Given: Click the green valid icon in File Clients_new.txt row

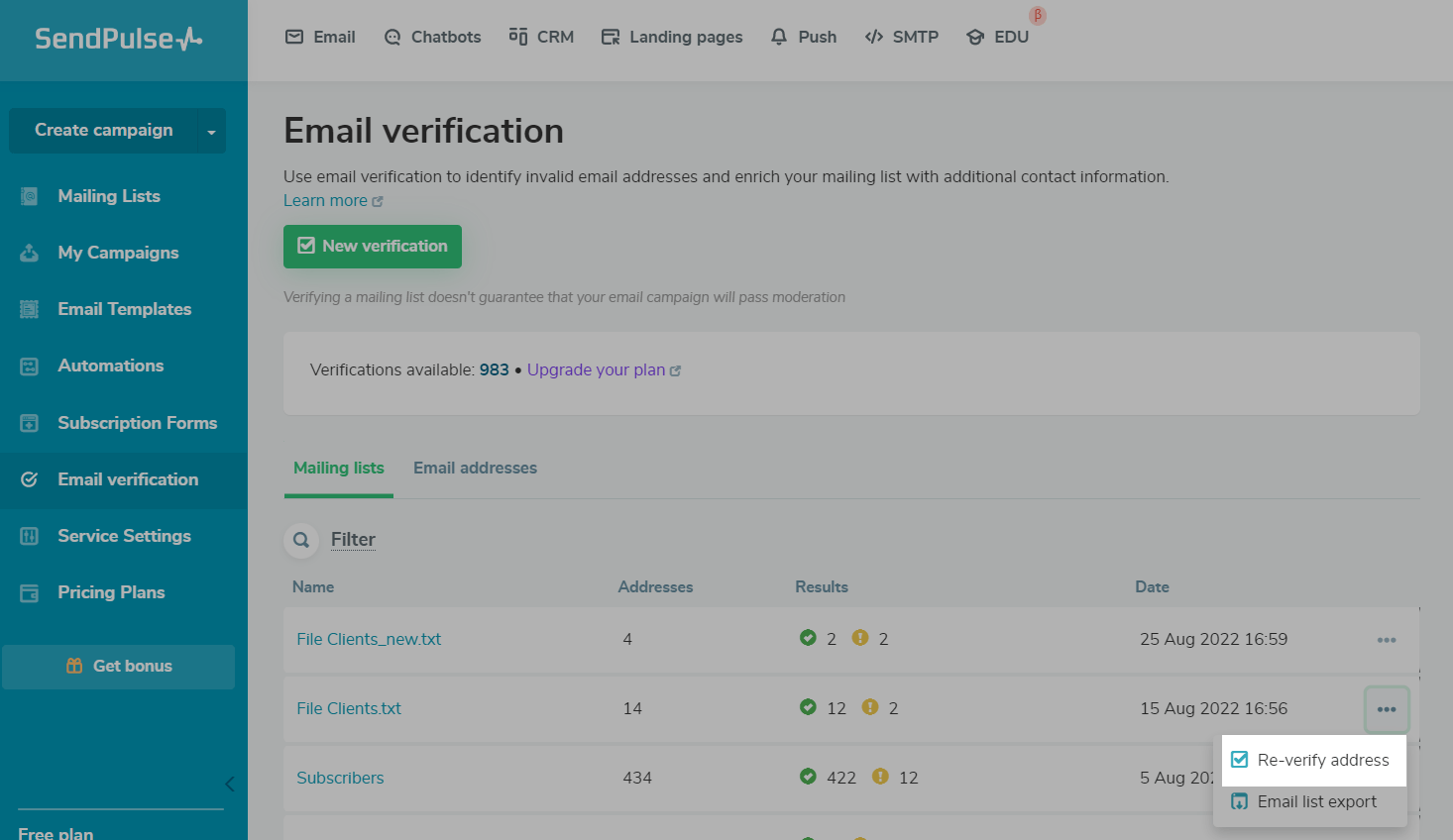Looking at the screenshot, I should pyautogui.click(x=808, y=638).
